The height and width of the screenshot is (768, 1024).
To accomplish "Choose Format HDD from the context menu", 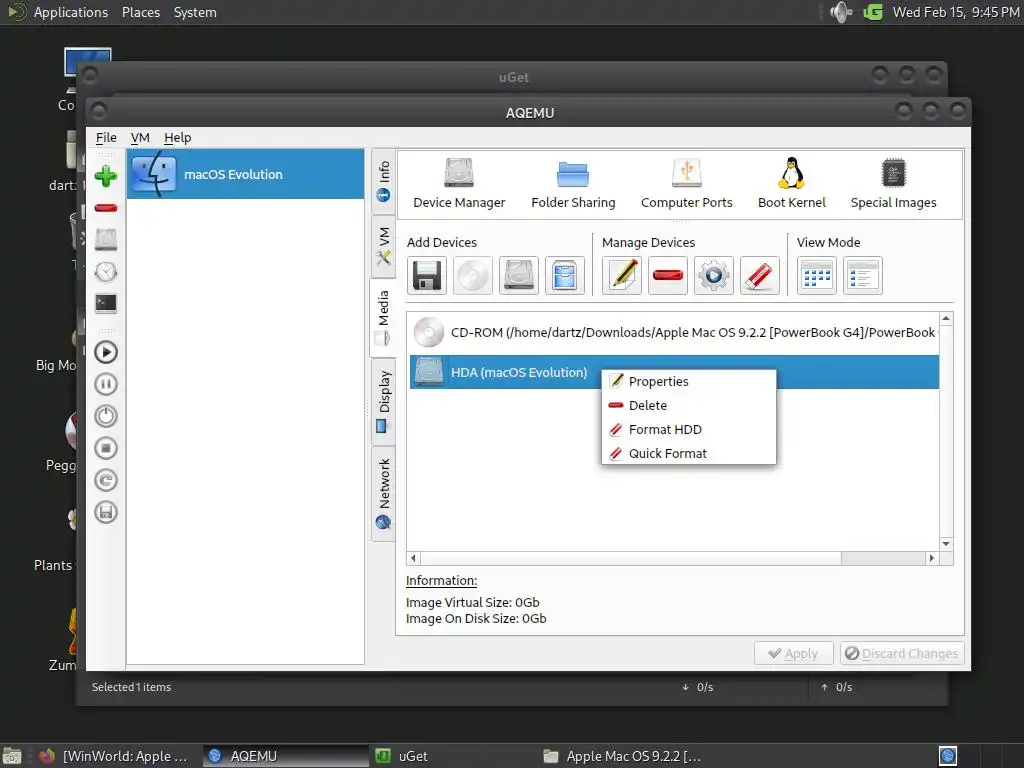I will click(x=689, y=430).
